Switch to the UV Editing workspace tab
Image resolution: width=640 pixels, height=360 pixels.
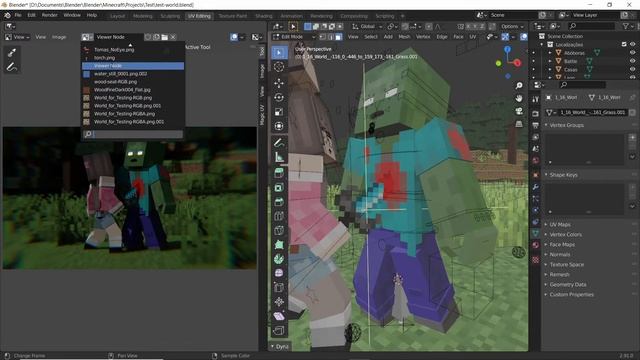click(199, 16)
